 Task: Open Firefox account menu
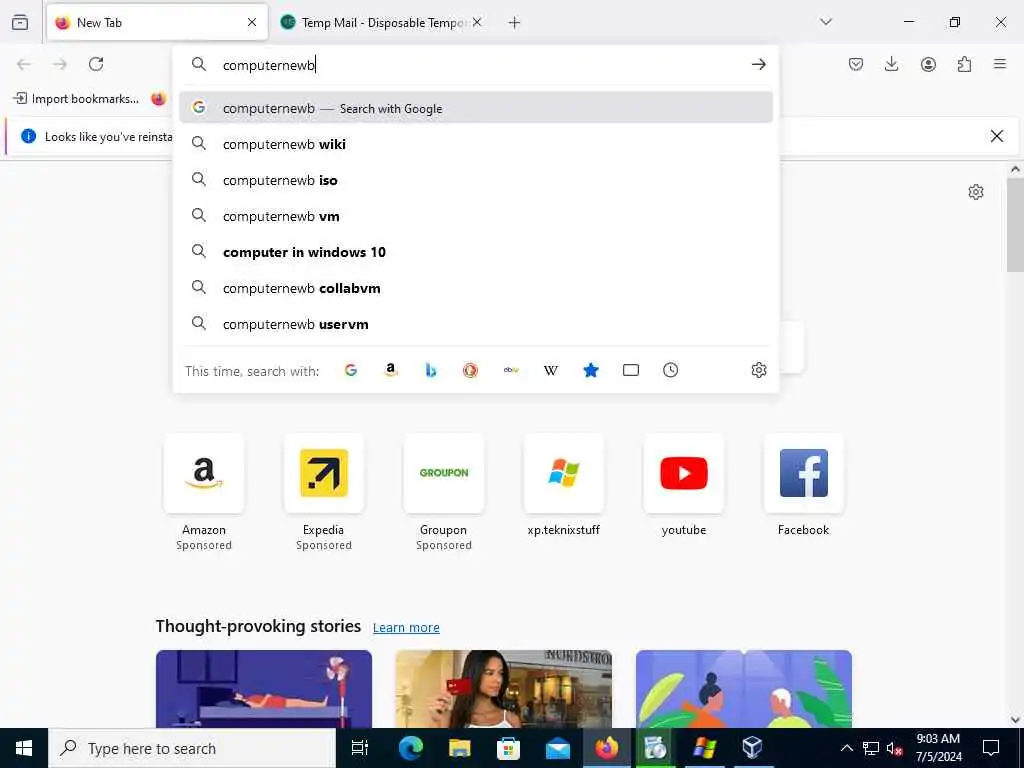928,64
